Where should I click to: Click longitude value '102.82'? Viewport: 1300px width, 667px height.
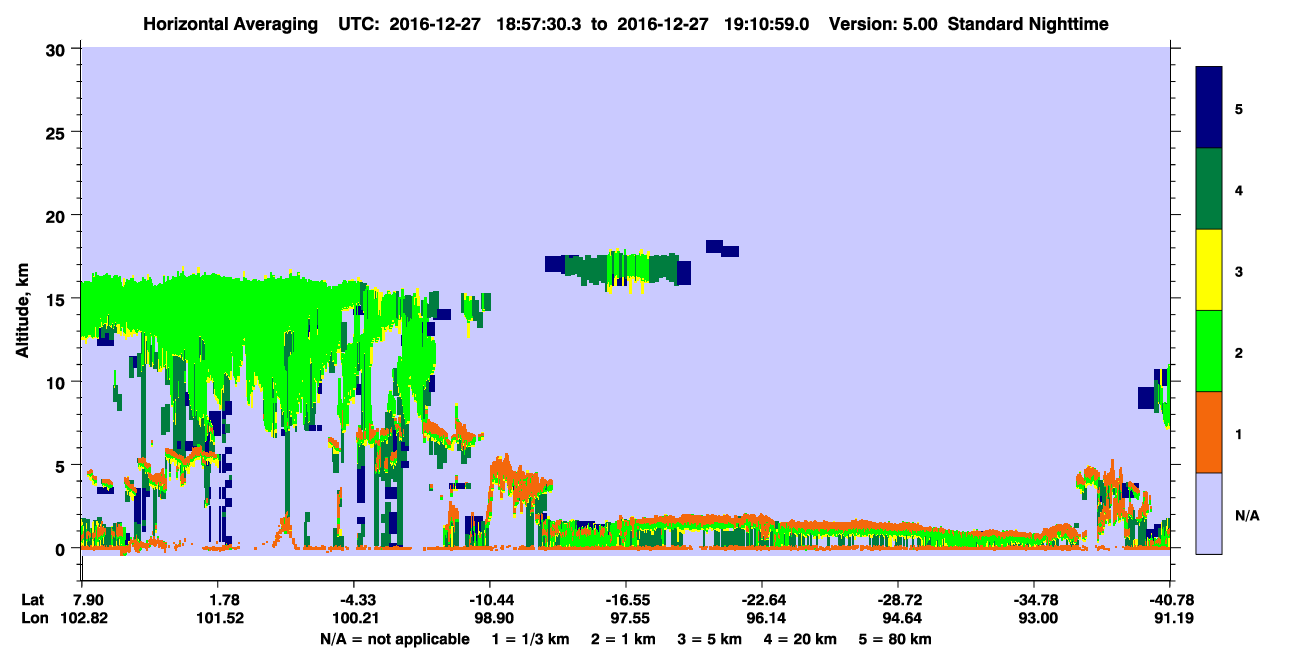tap(83, 618)
